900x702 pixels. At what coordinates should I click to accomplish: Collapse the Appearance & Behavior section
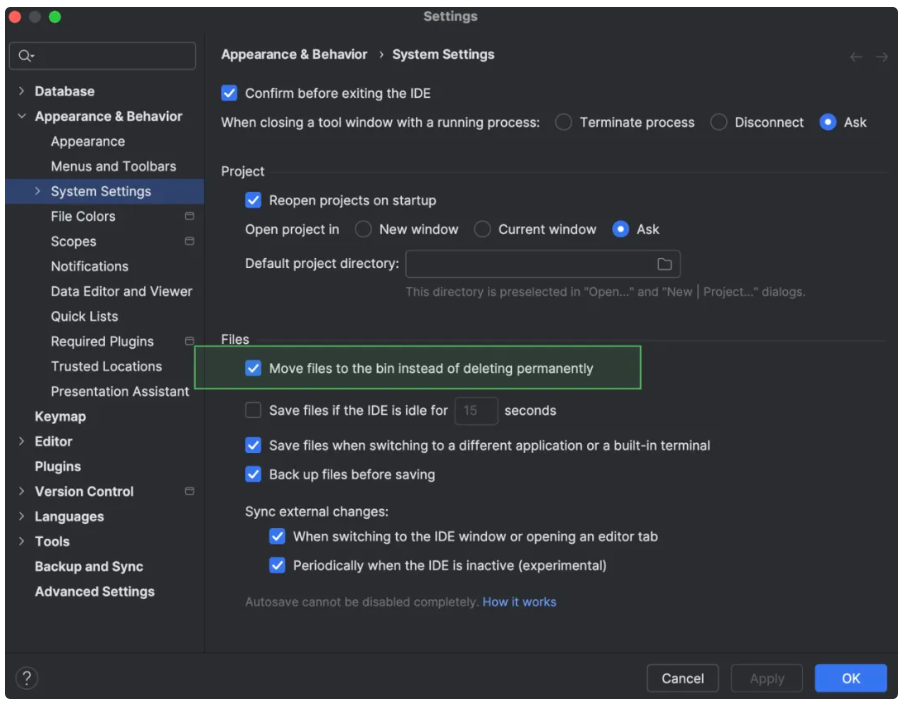click(x=22, y=116)
